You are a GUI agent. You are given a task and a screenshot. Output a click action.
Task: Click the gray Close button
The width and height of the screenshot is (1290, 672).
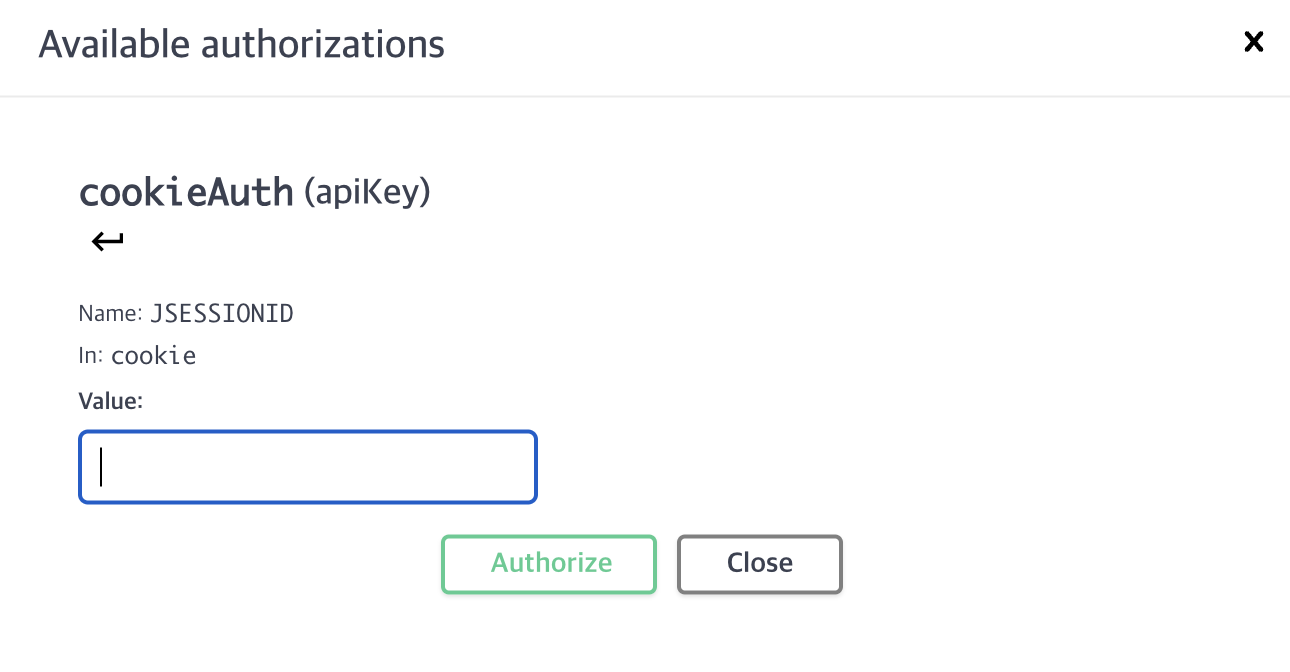(x=759, y=563)
